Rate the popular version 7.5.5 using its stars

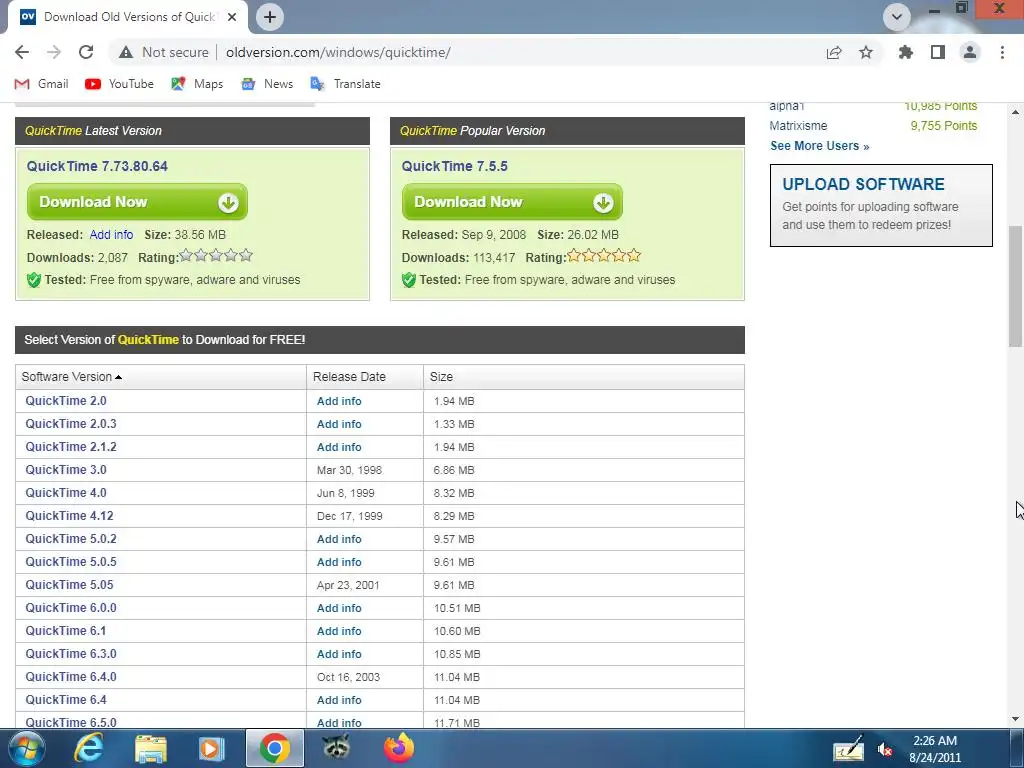(x=603, y=255)
